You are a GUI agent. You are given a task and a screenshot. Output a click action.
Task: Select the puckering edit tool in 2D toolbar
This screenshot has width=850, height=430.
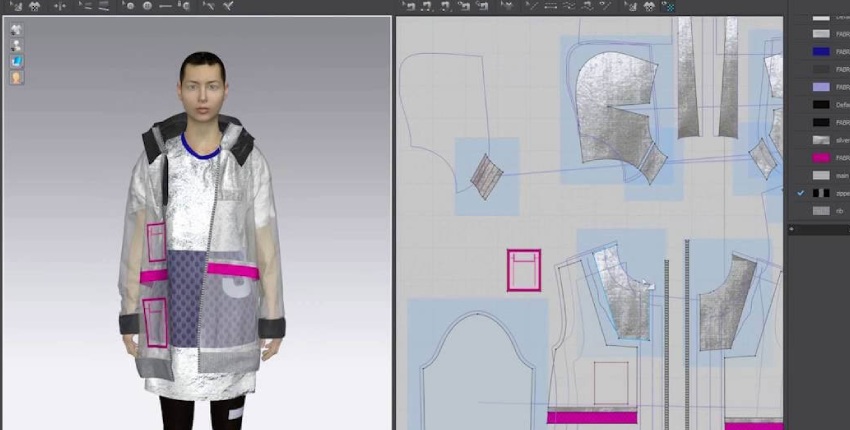tap(605, 6)
